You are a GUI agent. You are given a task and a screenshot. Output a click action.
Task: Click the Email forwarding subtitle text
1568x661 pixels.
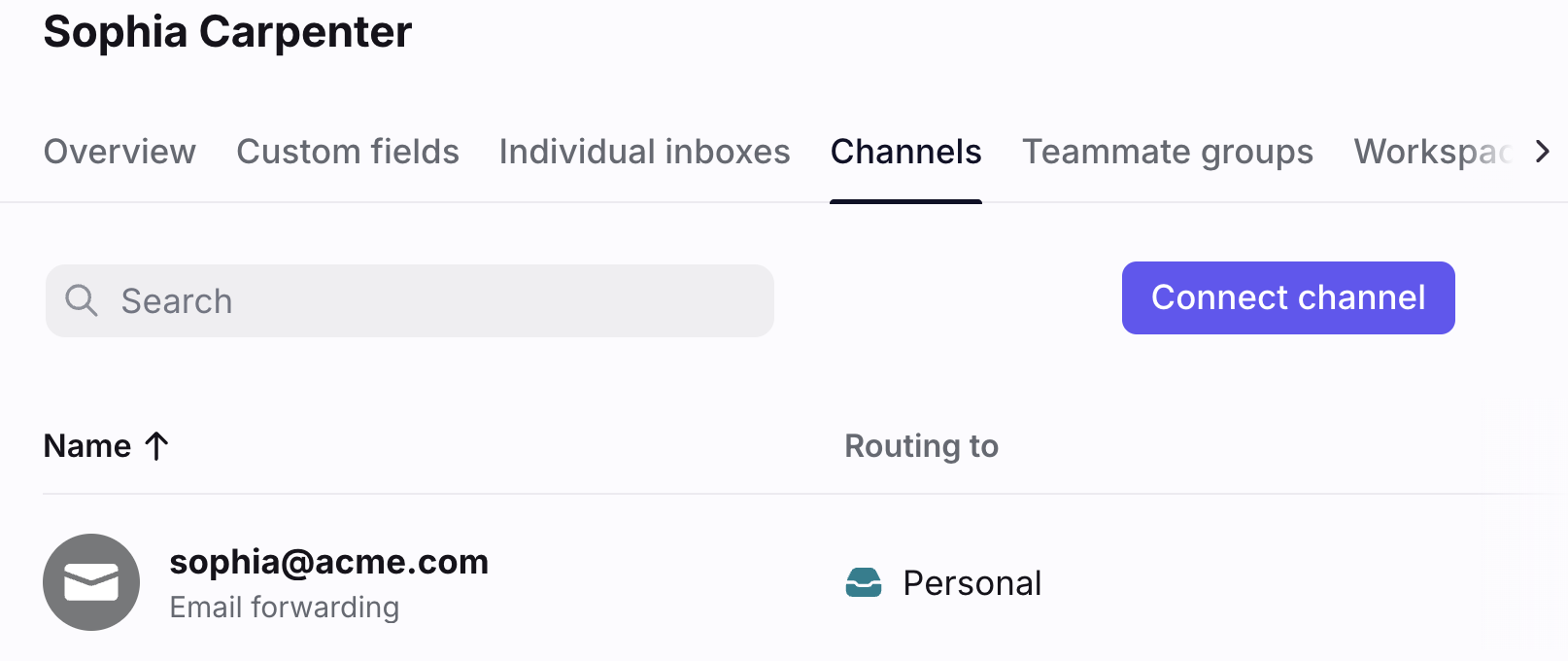[x=284, y=608]
